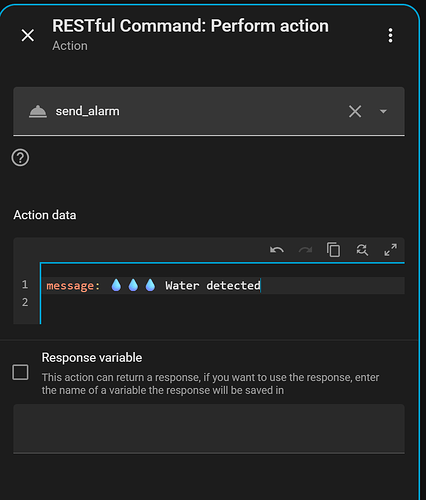The image size is (426, 500).
Task: Open the three-dot overflow menu
Action: click(390, 35)
